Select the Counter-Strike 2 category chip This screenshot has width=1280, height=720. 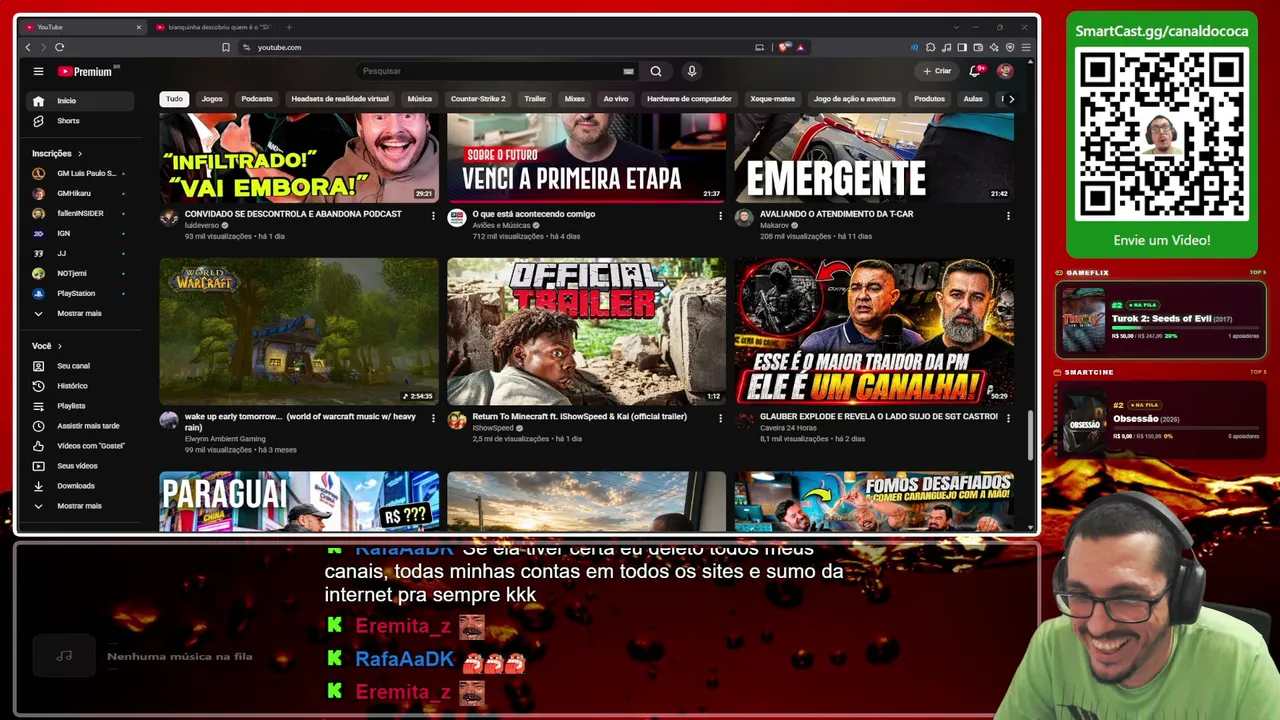(478, 99)
